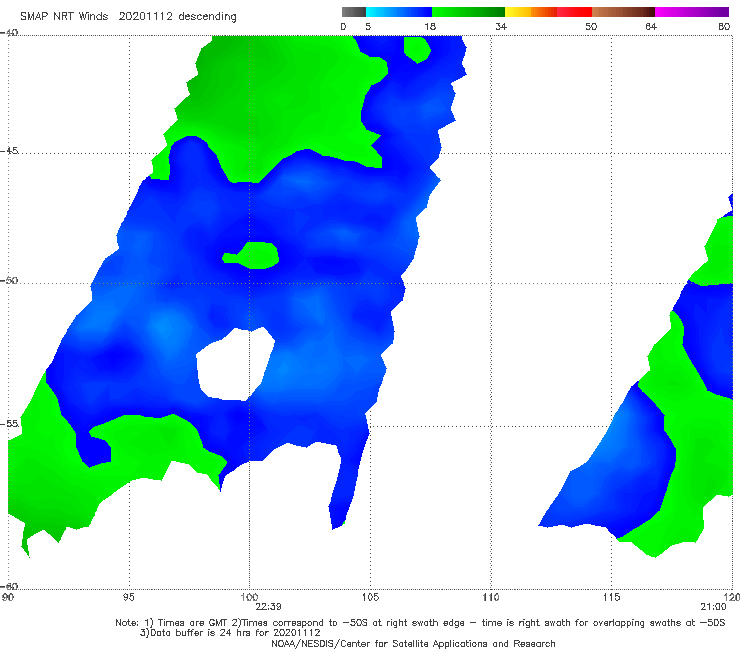
Task: Click the longitude axis label '90'
Action: (7, 597)
